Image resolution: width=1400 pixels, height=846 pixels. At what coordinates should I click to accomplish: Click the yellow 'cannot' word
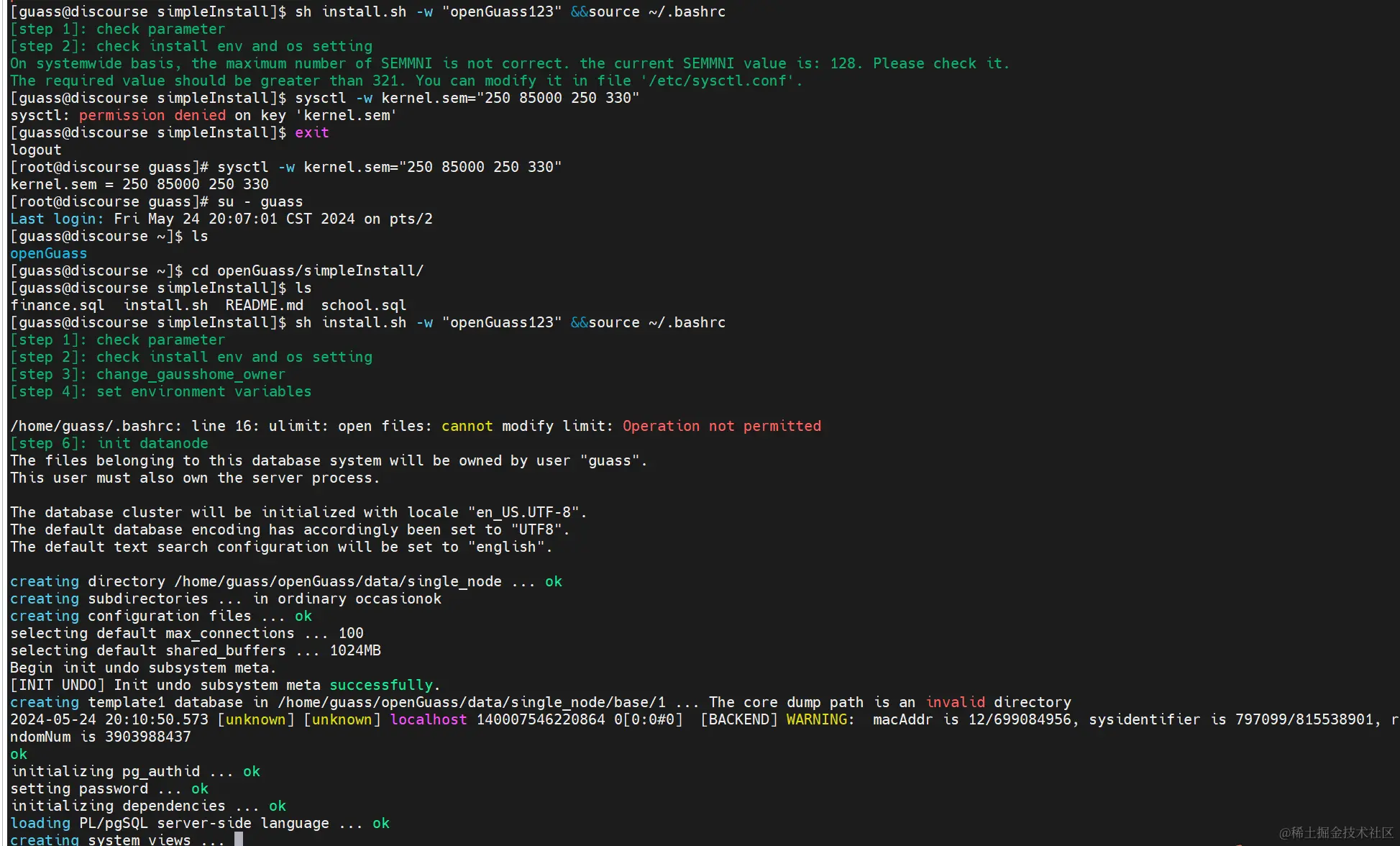tap(467, 426)
